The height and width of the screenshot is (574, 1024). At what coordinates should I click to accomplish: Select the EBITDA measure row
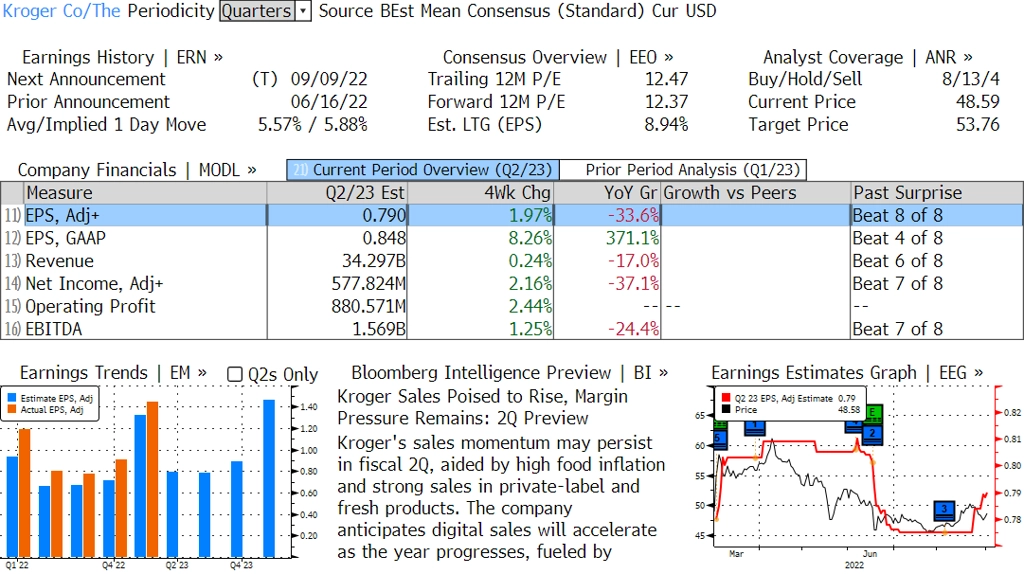pos(512,329)
